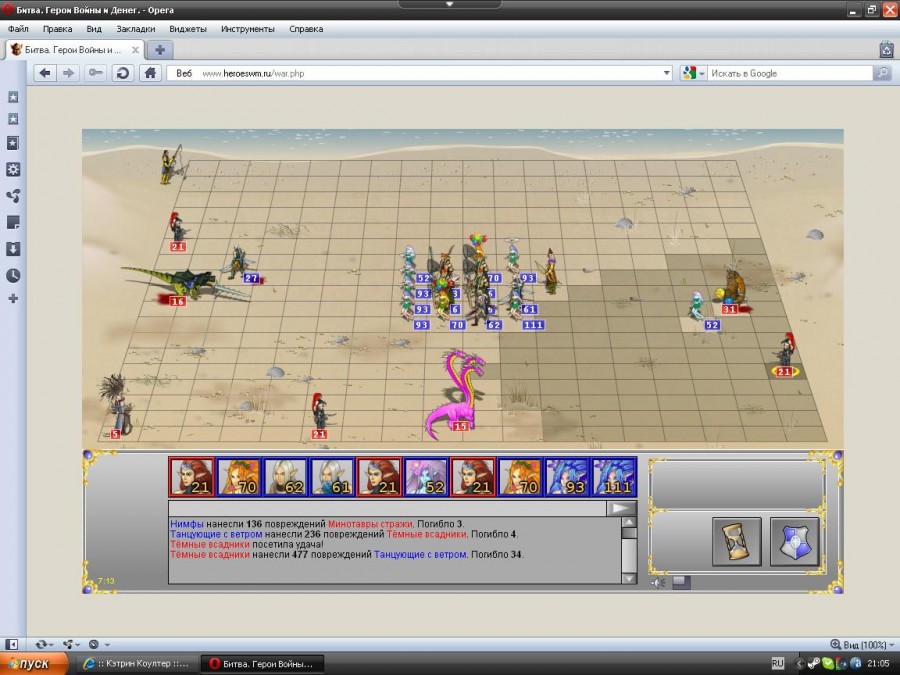The width and height of the screenshot is (900, 675).
Task: Open the Вид (100%) zoom dropdown
Action: coord(863,645)
